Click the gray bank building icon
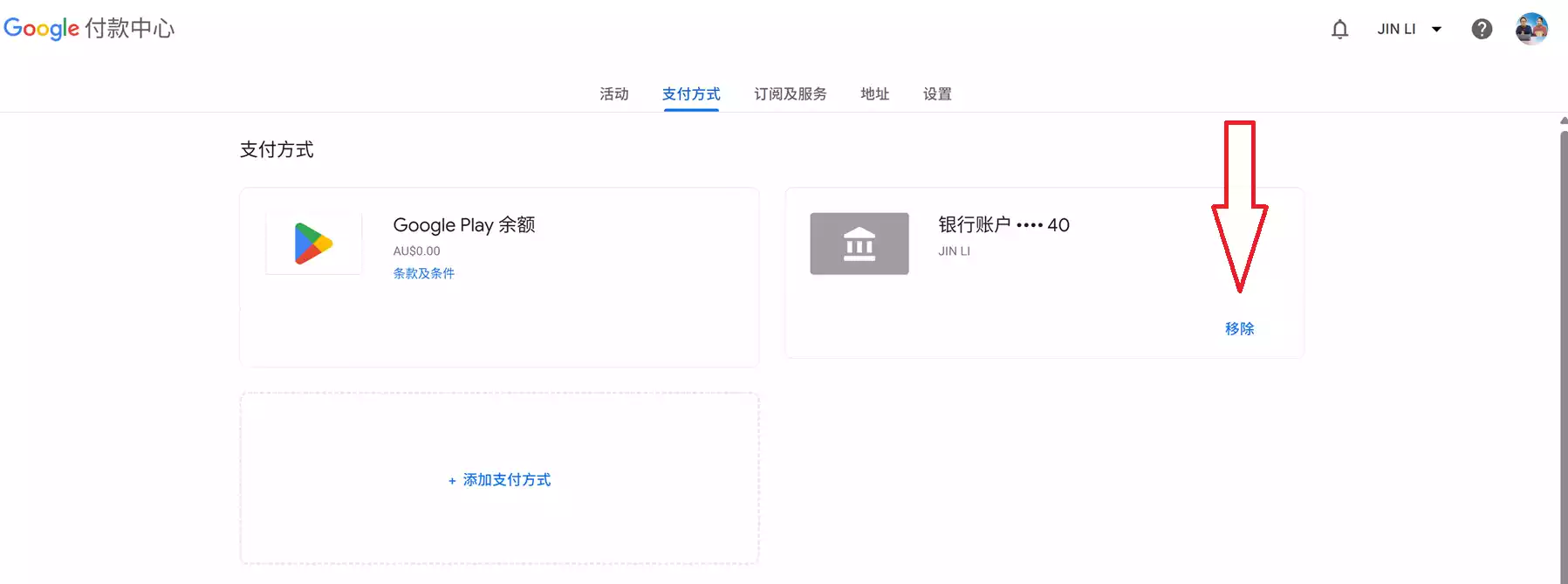This screenshot has width=1568, height=584. (859, 244)
